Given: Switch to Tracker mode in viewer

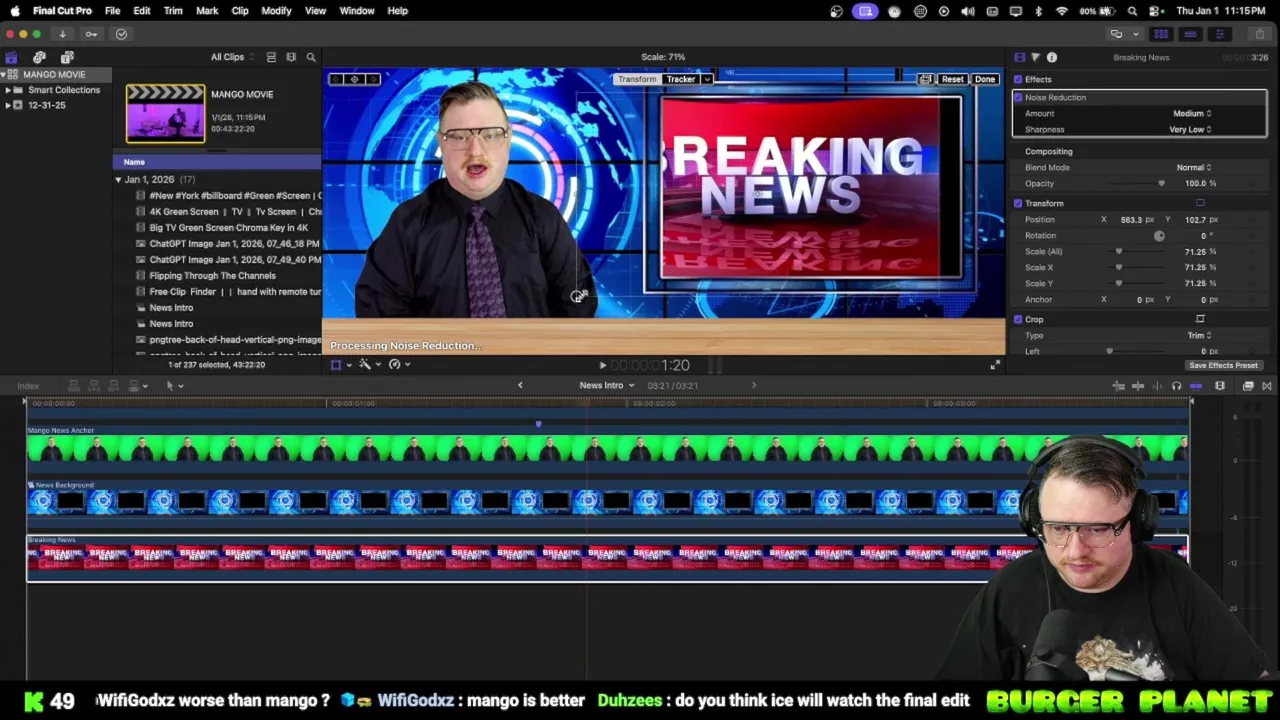Looking at the screenshot, I should tap(681, 79).
